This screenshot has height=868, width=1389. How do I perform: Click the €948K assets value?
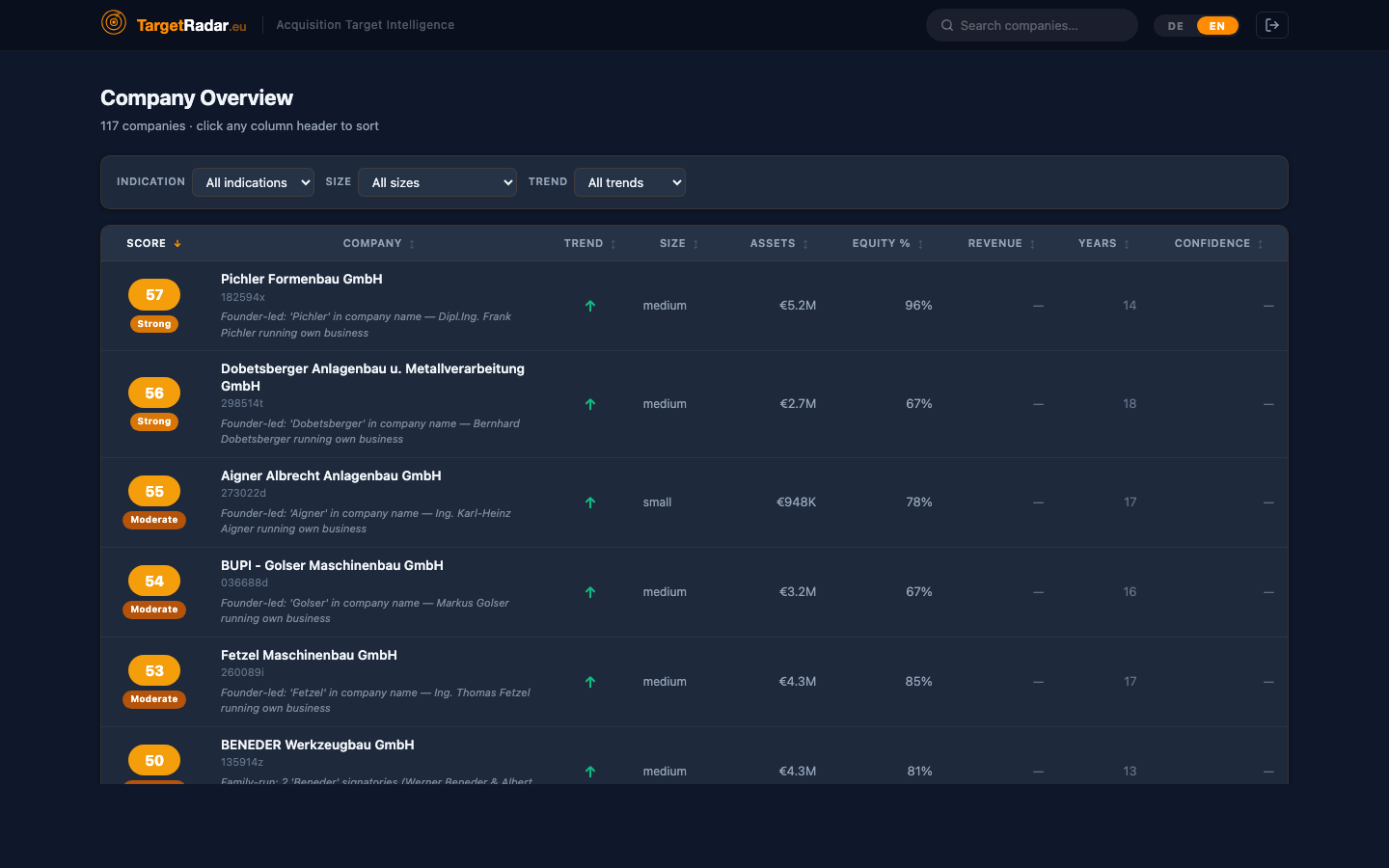(797, 502)
